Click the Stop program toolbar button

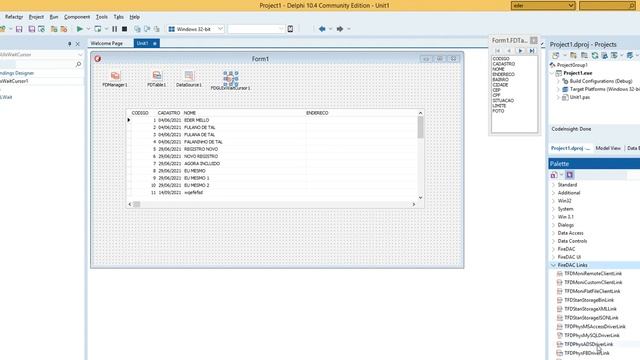(x=124, y=29)
